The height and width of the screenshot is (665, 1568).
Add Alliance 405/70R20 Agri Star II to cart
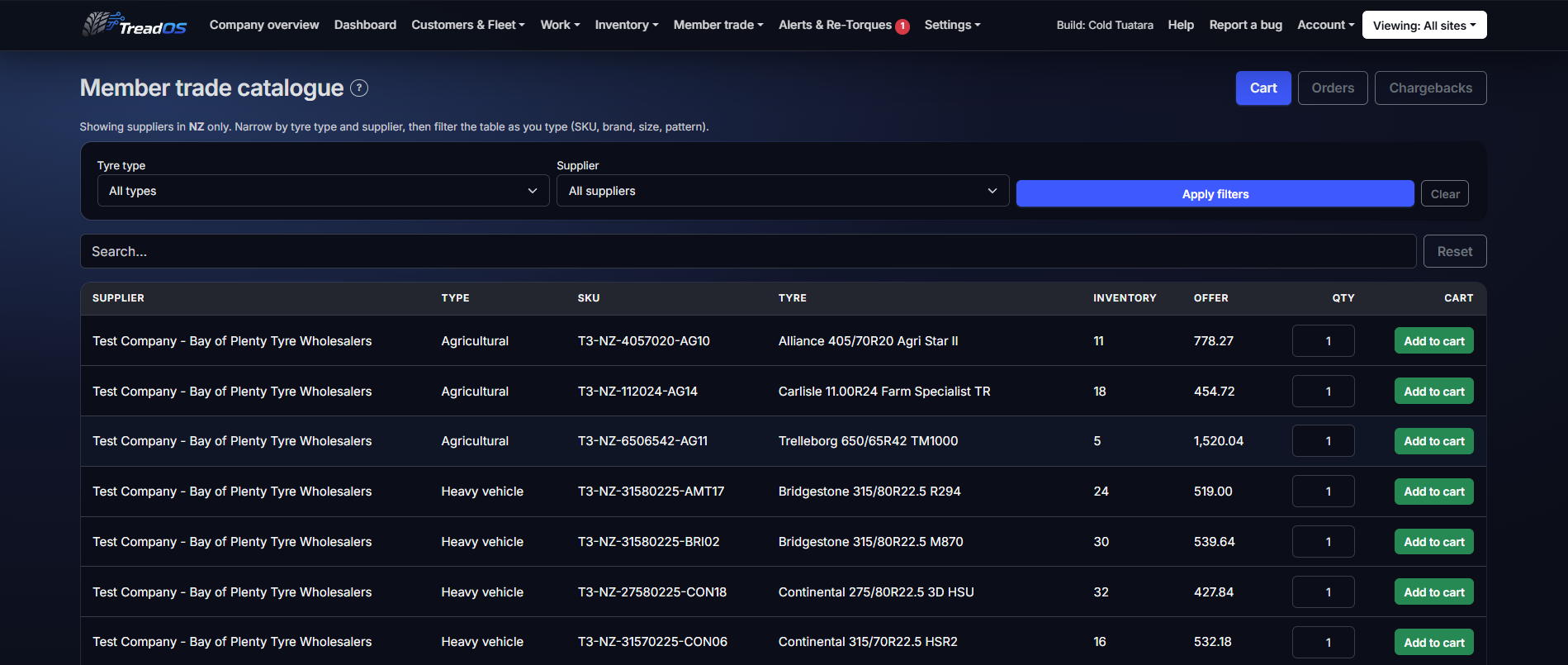point(1434,341)
